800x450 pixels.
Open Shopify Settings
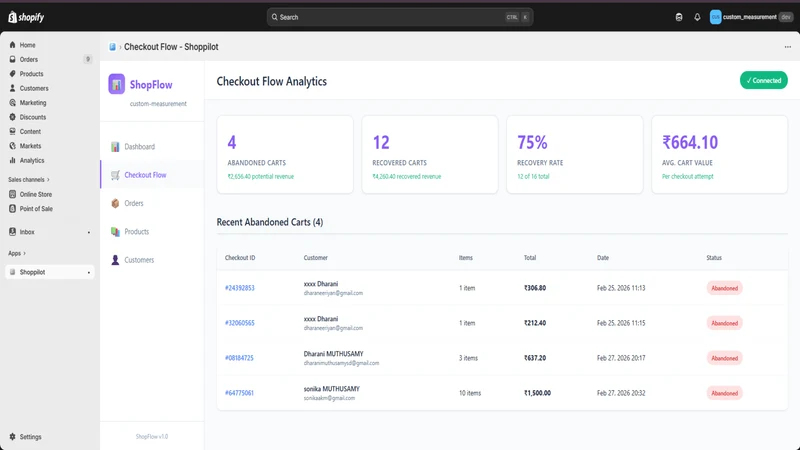click(30, 437)
